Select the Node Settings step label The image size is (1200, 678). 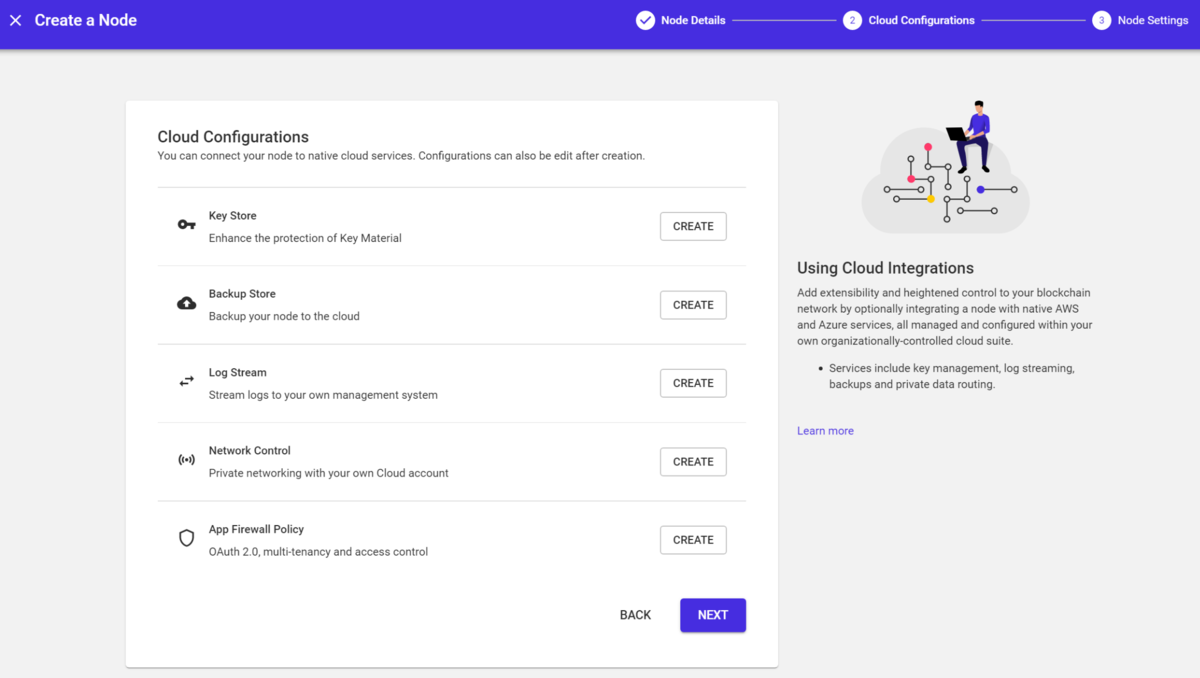[x=1153, y=20]
